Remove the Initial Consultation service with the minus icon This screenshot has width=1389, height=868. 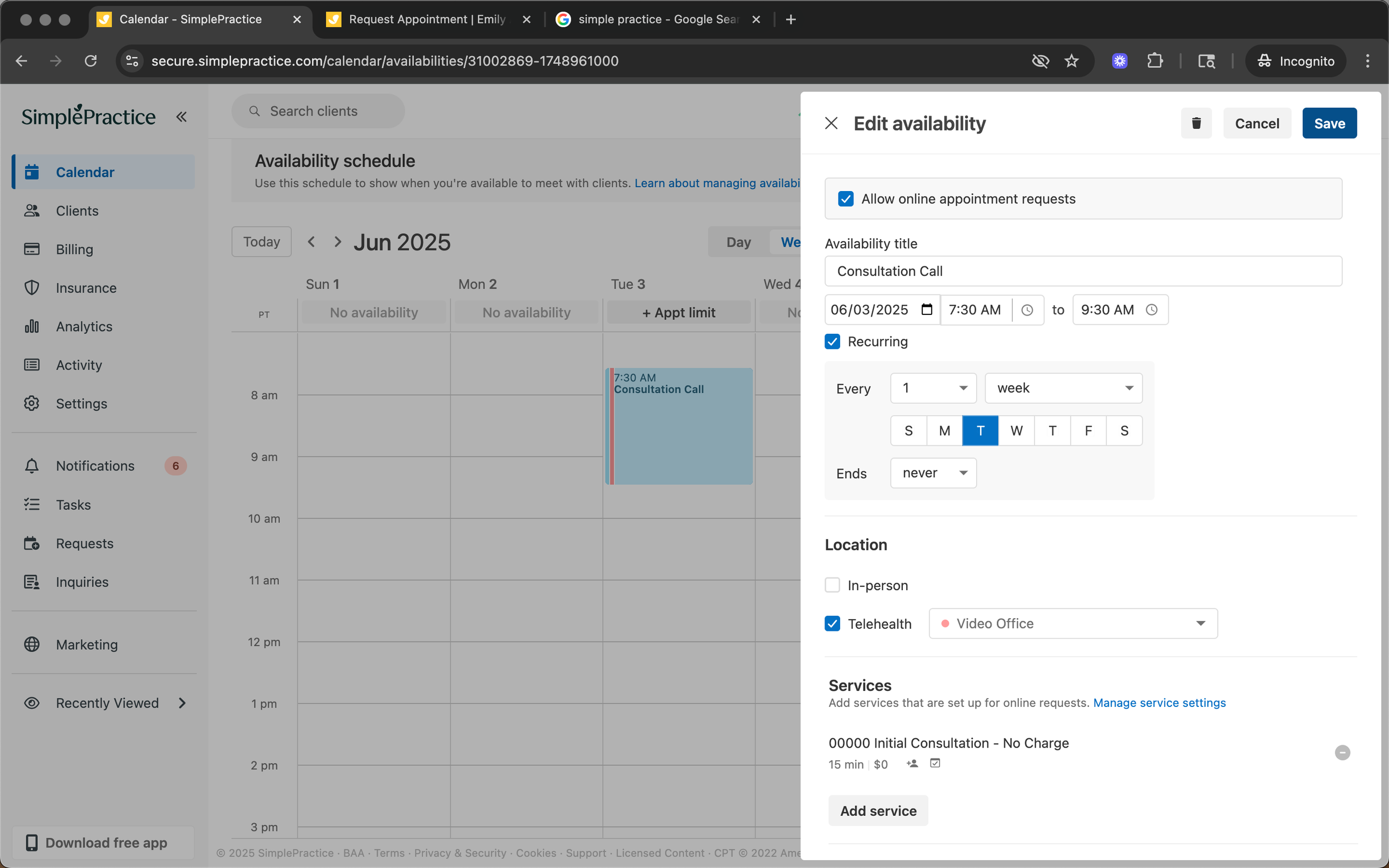pos(1342,752)
